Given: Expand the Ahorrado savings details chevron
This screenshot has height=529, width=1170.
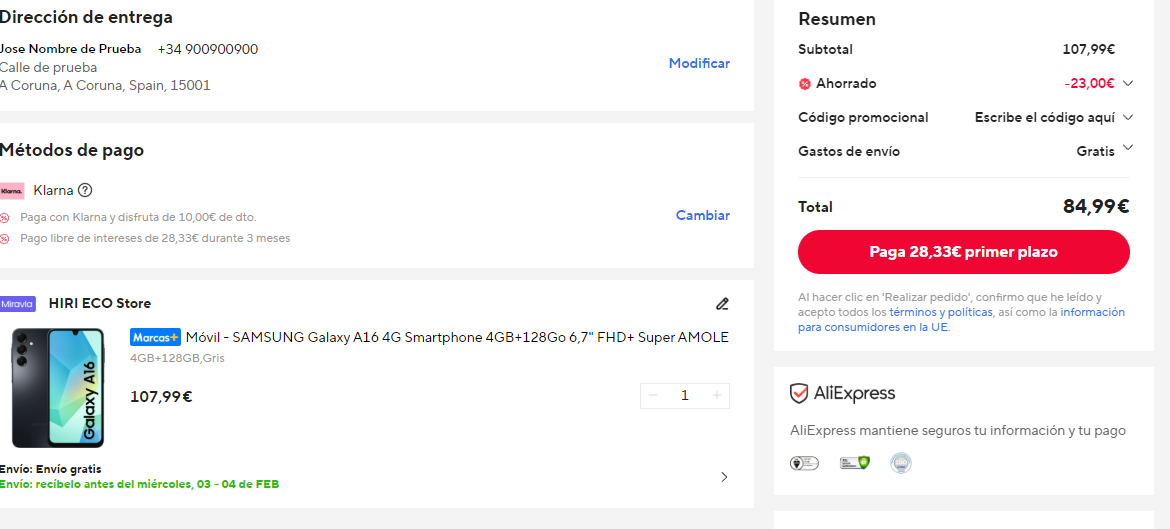Looking at the screenshot, I should coord(1128,83).
